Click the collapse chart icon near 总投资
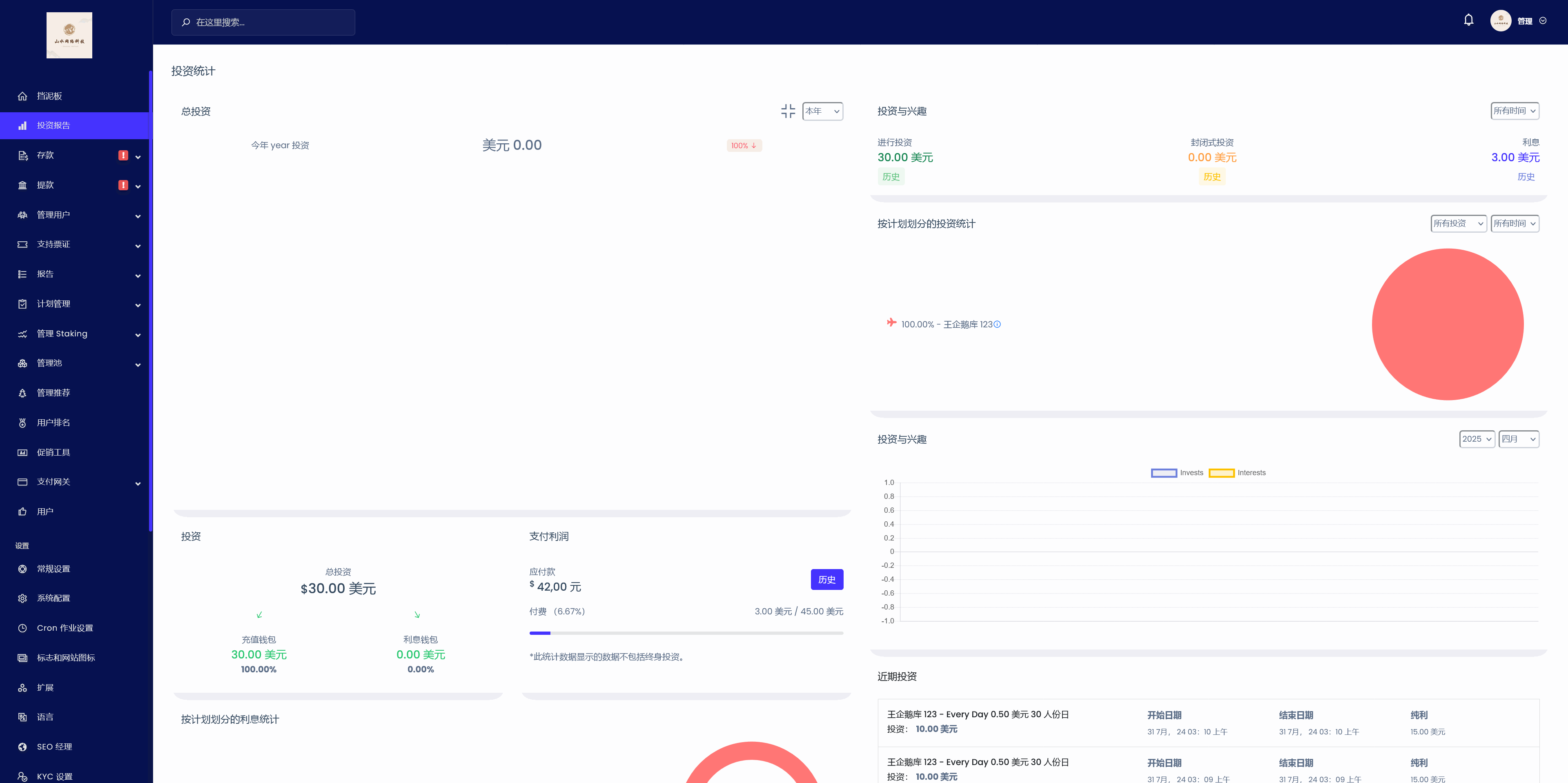Image resolution: width=1568 pixels, height=783 pixels. pyautogui.click(x=788, y=111)
